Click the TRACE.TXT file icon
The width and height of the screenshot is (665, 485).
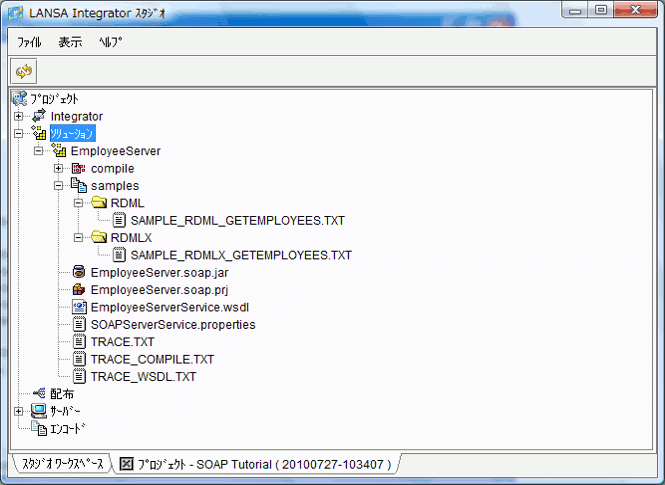tap(79, 342)
